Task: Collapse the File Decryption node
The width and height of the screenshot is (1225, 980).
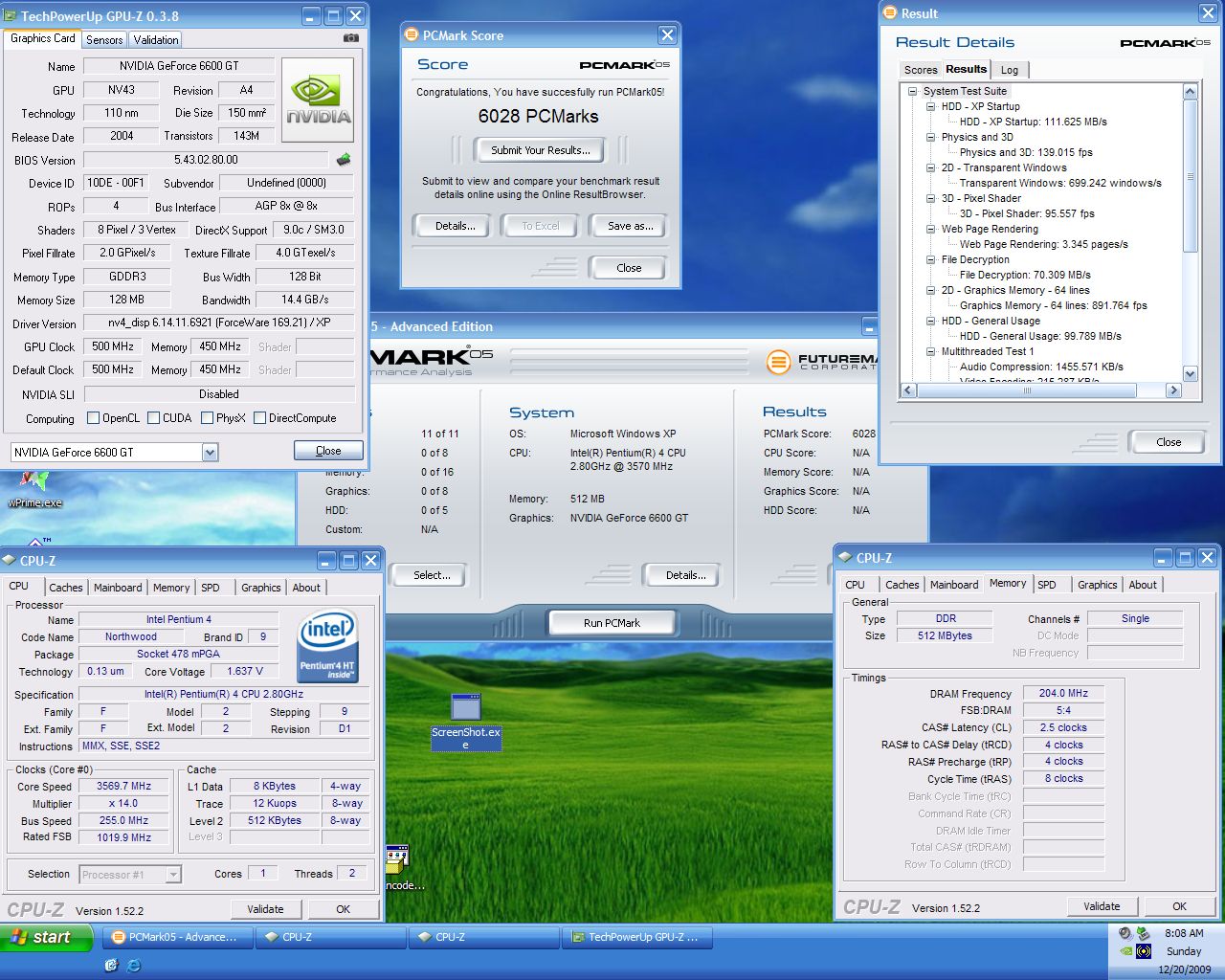Action: pyautogui.click(x=930, y=259)
